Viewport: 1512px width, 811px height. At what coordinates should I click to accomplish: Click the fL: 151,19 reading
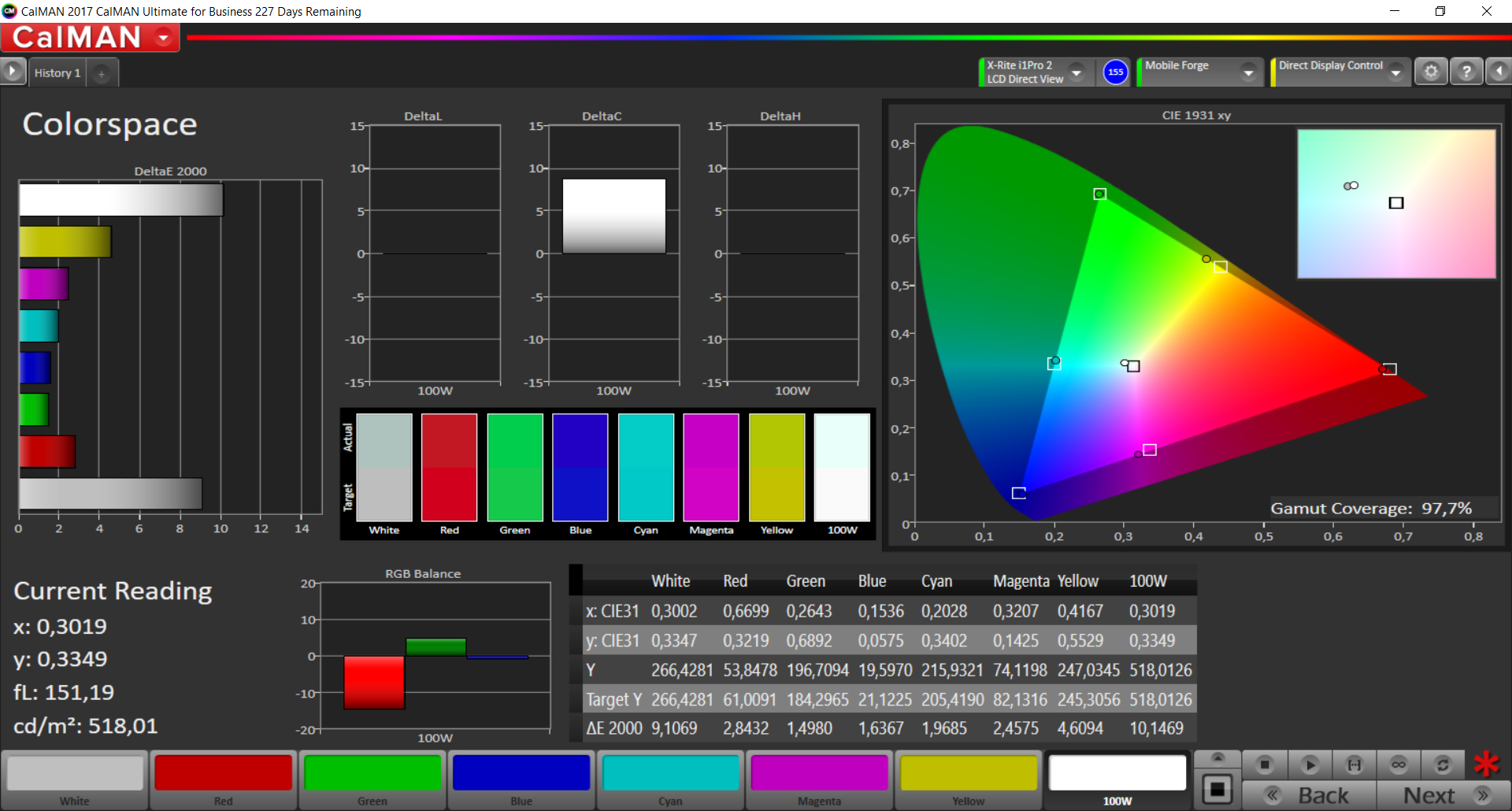pyautogui.click(x=64, y=693)
